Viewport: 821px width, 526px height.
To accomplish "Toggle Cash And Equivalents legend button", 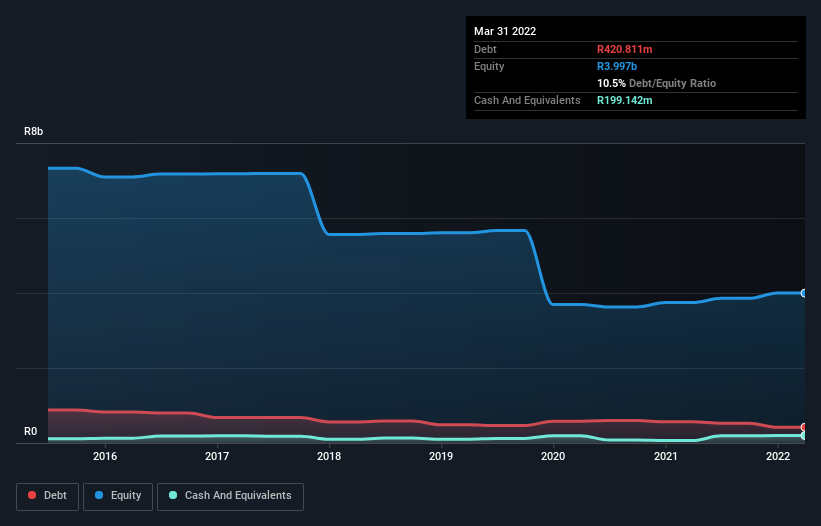I will [x=230, y=496].
